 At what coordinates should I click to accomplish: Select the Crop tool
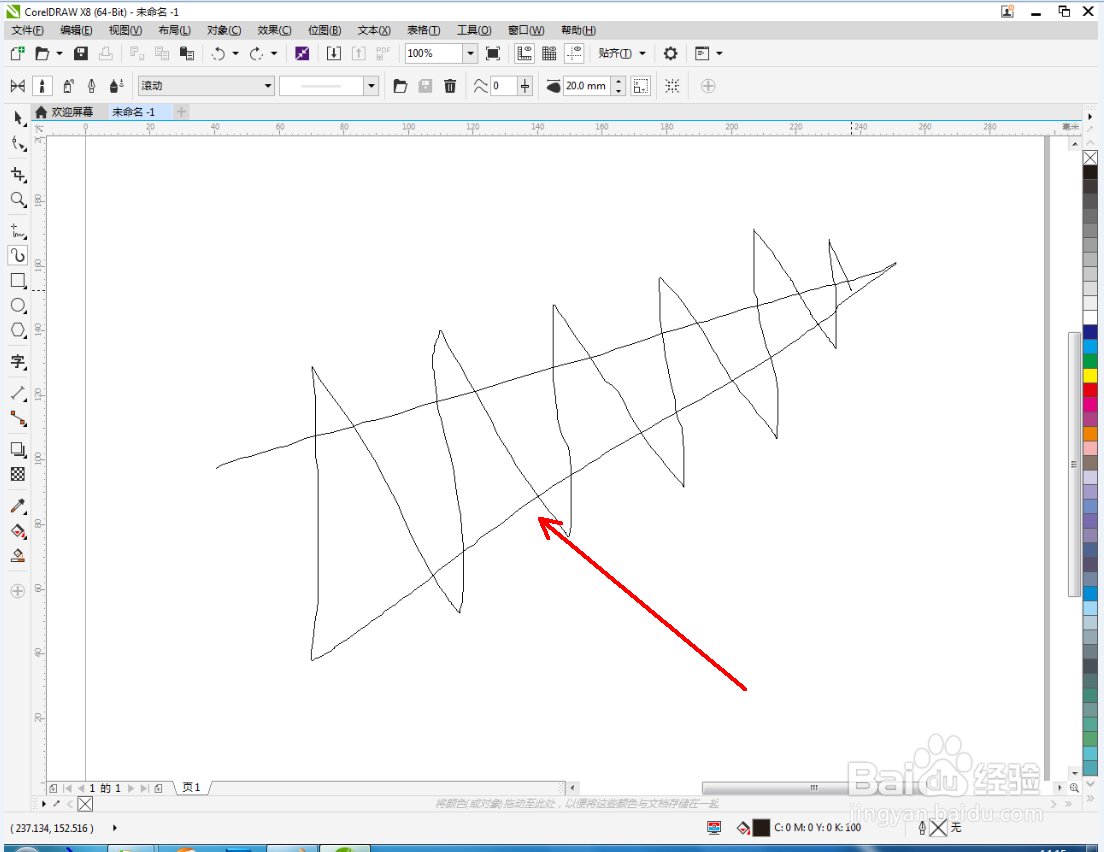coord(18,174)
